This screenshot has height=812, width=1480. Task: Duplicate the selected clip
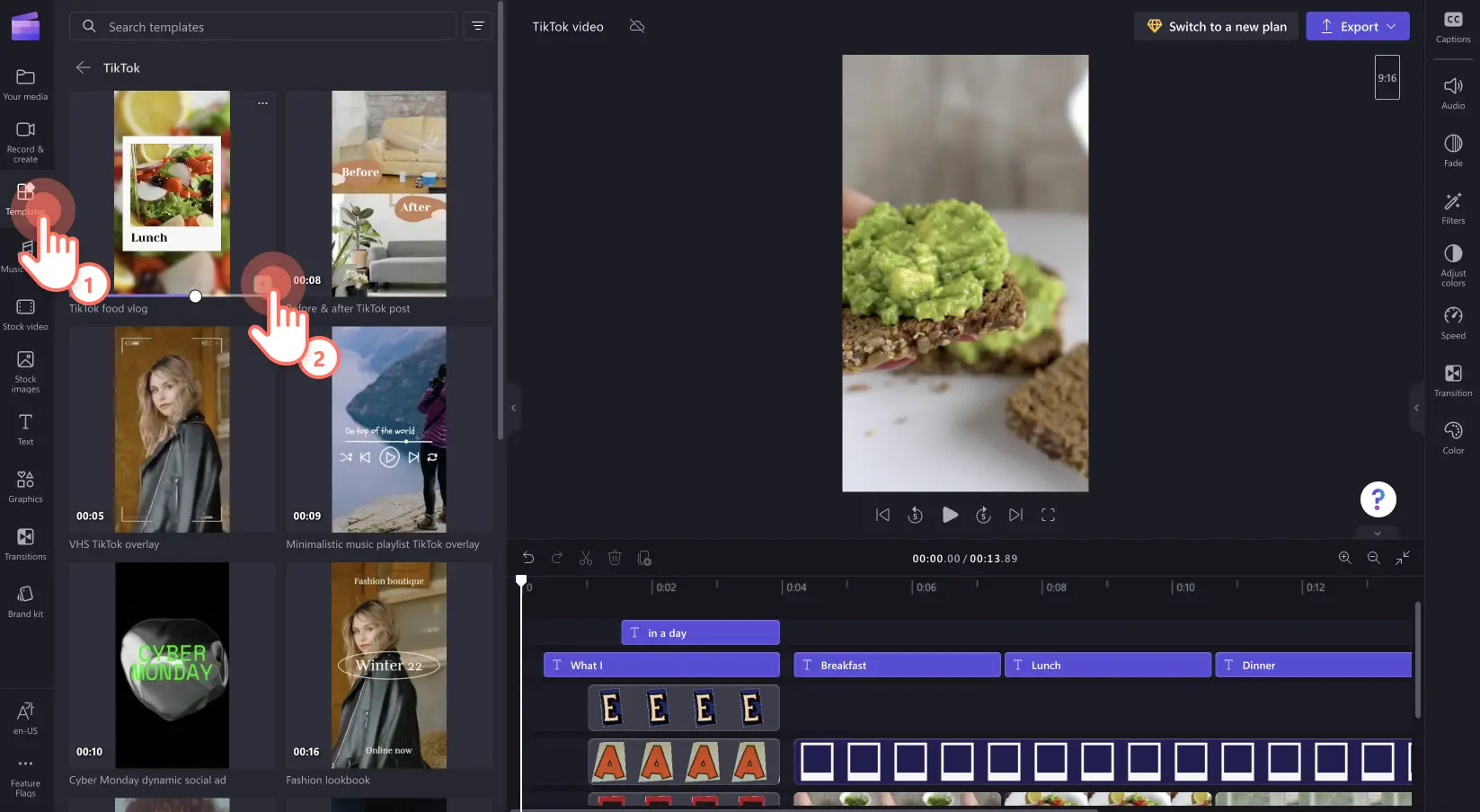(x=644, y=558)
